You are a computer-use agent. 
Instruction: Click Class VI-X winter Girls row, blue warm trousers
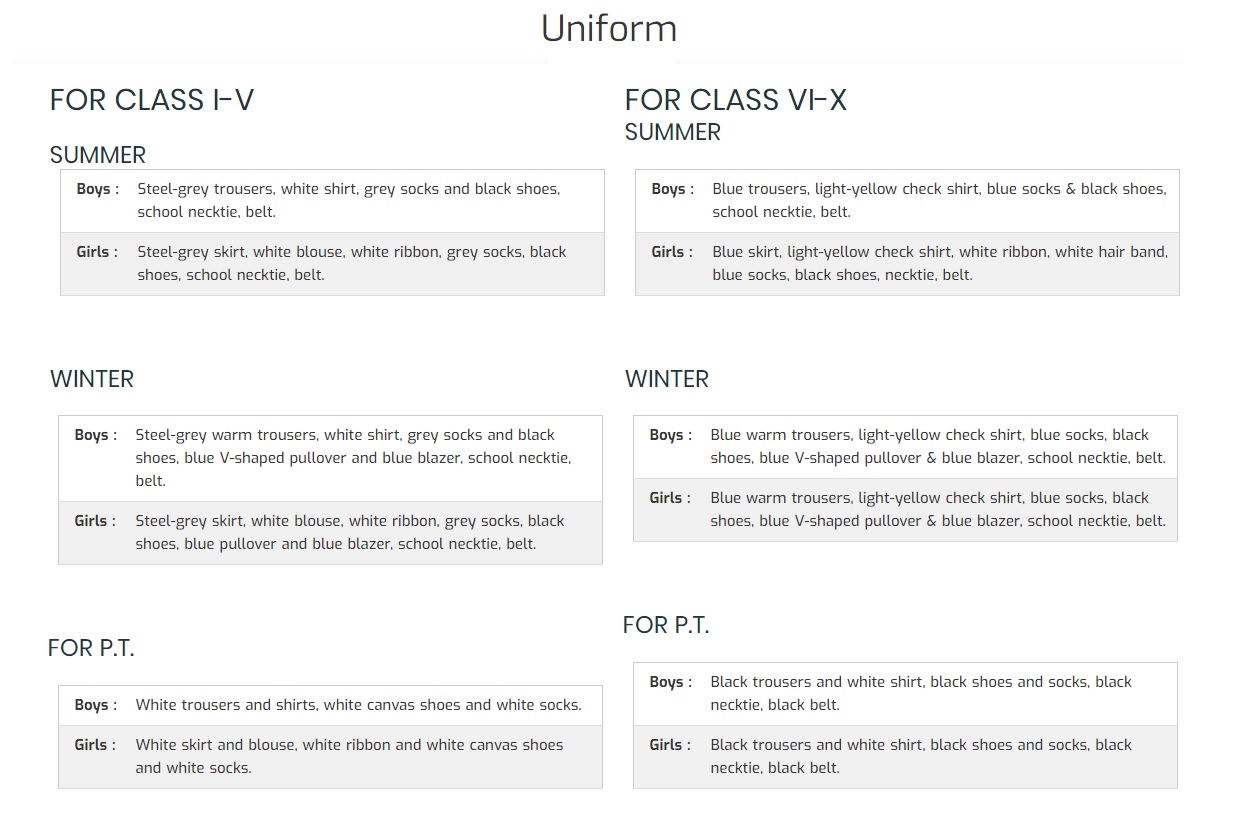(905, 510)
